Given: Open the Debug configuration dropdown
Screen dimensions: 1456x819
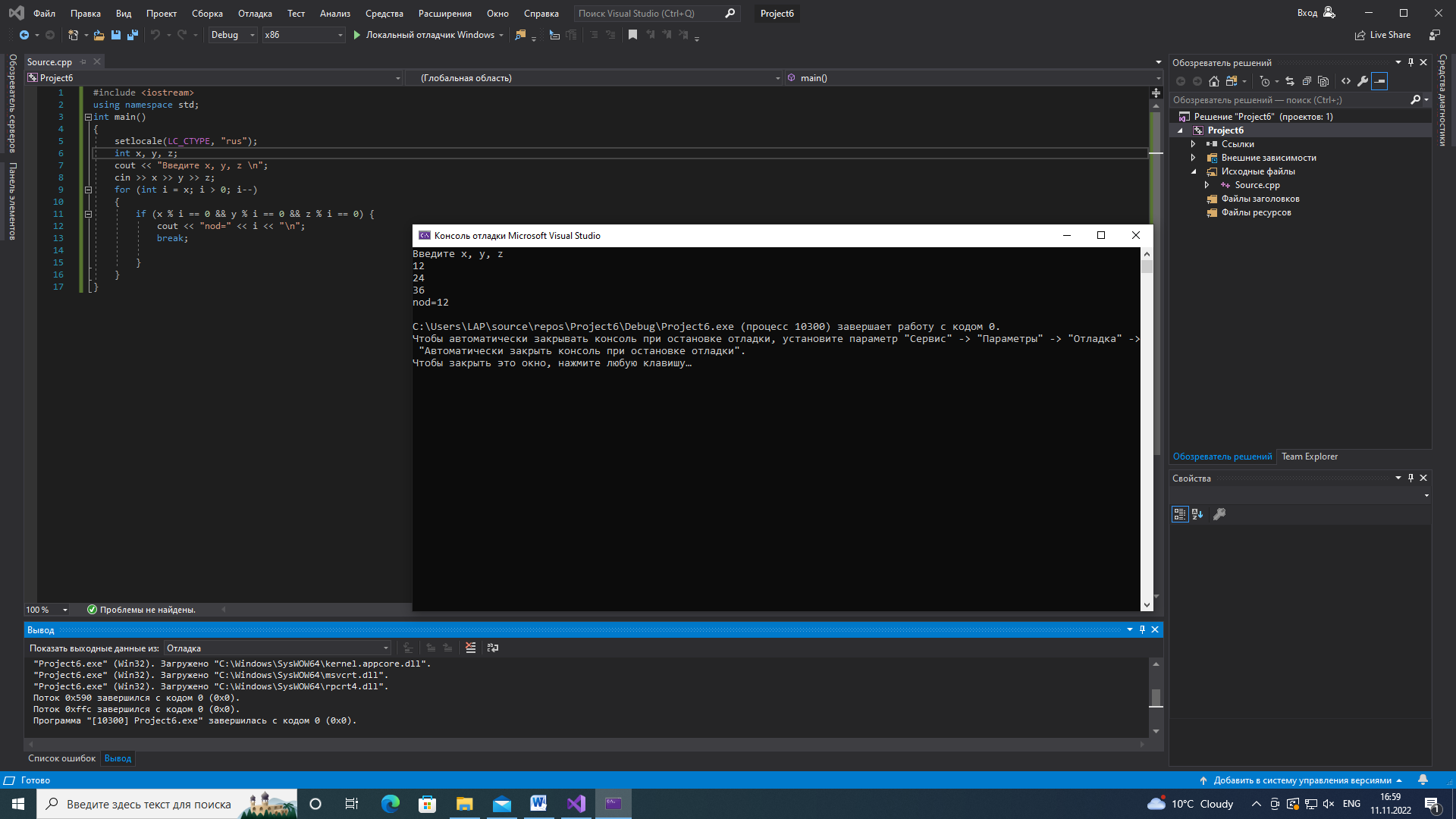Looking at the screenshot, I should pos(253,35).
